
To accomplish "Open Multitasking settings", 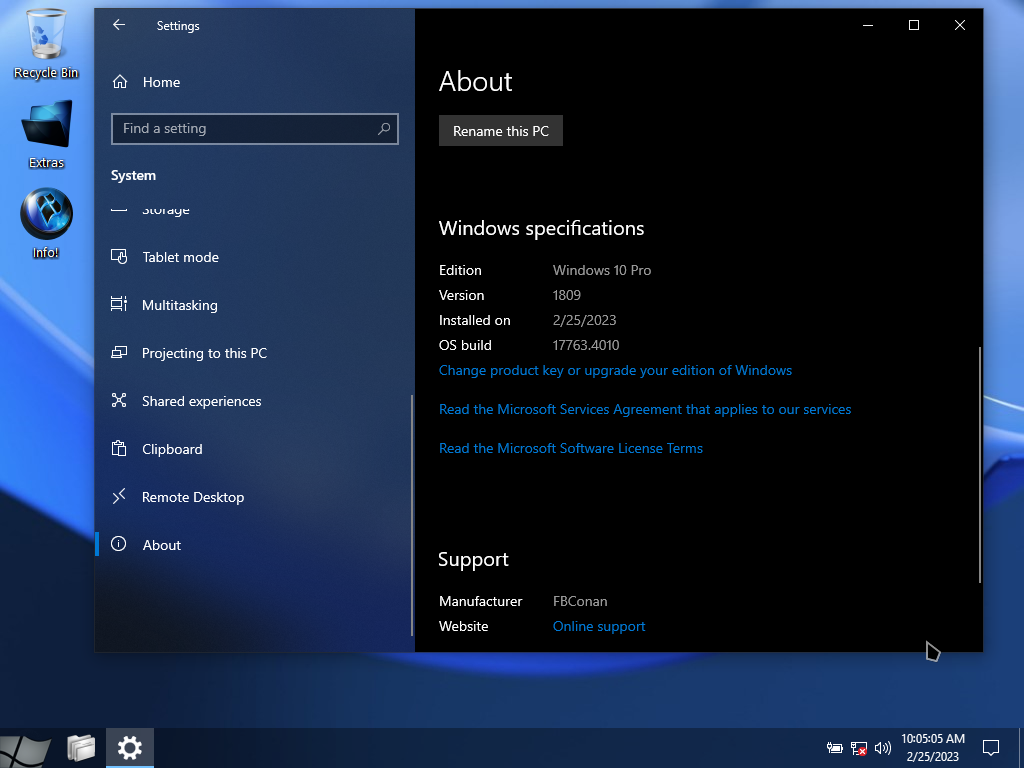I will 255,305.
